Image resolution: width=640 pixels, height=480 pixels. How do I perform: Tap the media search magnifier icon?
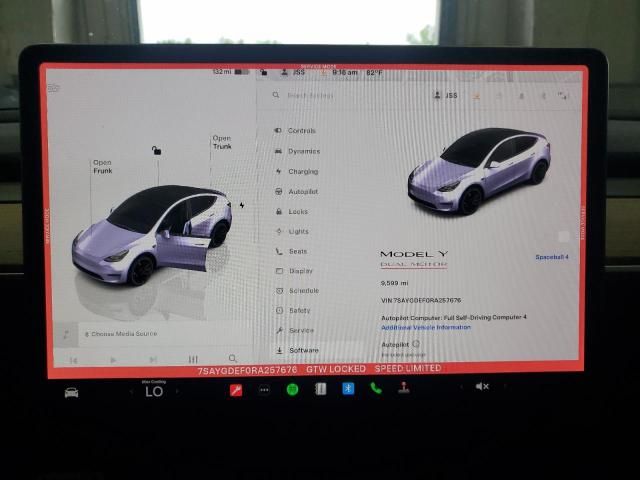click(x=232, y=359)
